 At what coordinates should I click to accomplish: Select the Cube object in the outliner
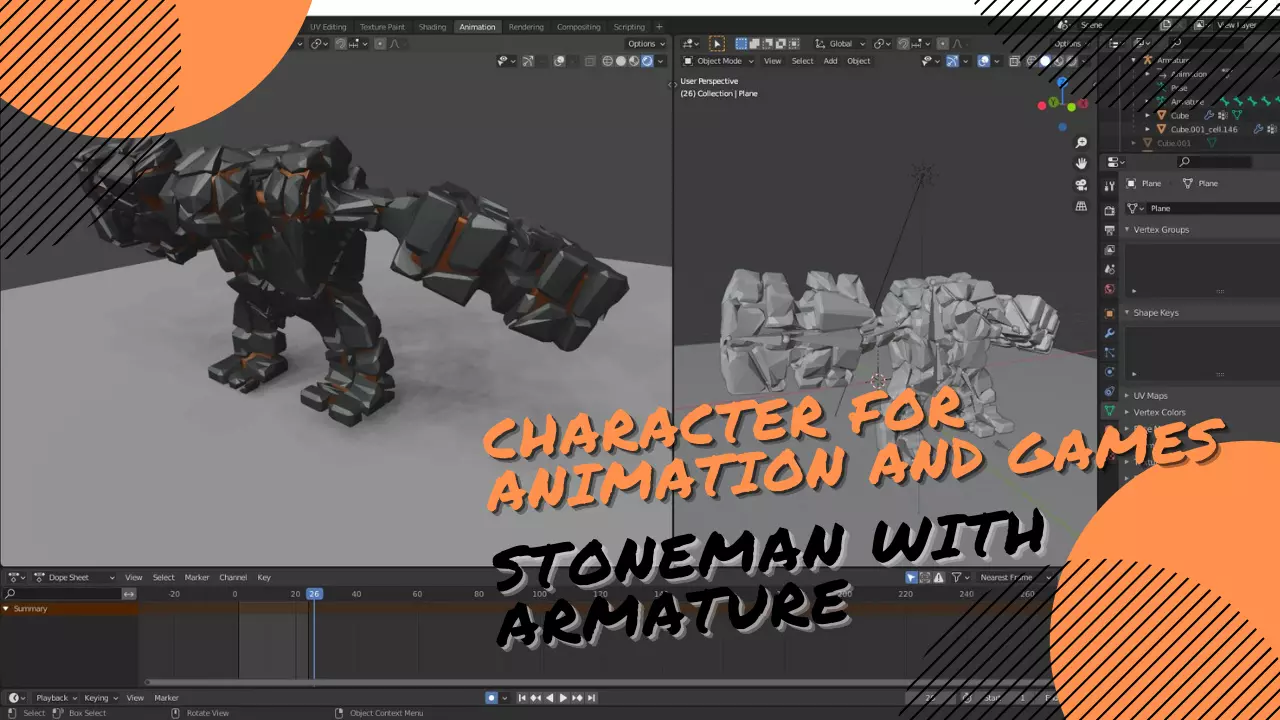point(1180,115)
